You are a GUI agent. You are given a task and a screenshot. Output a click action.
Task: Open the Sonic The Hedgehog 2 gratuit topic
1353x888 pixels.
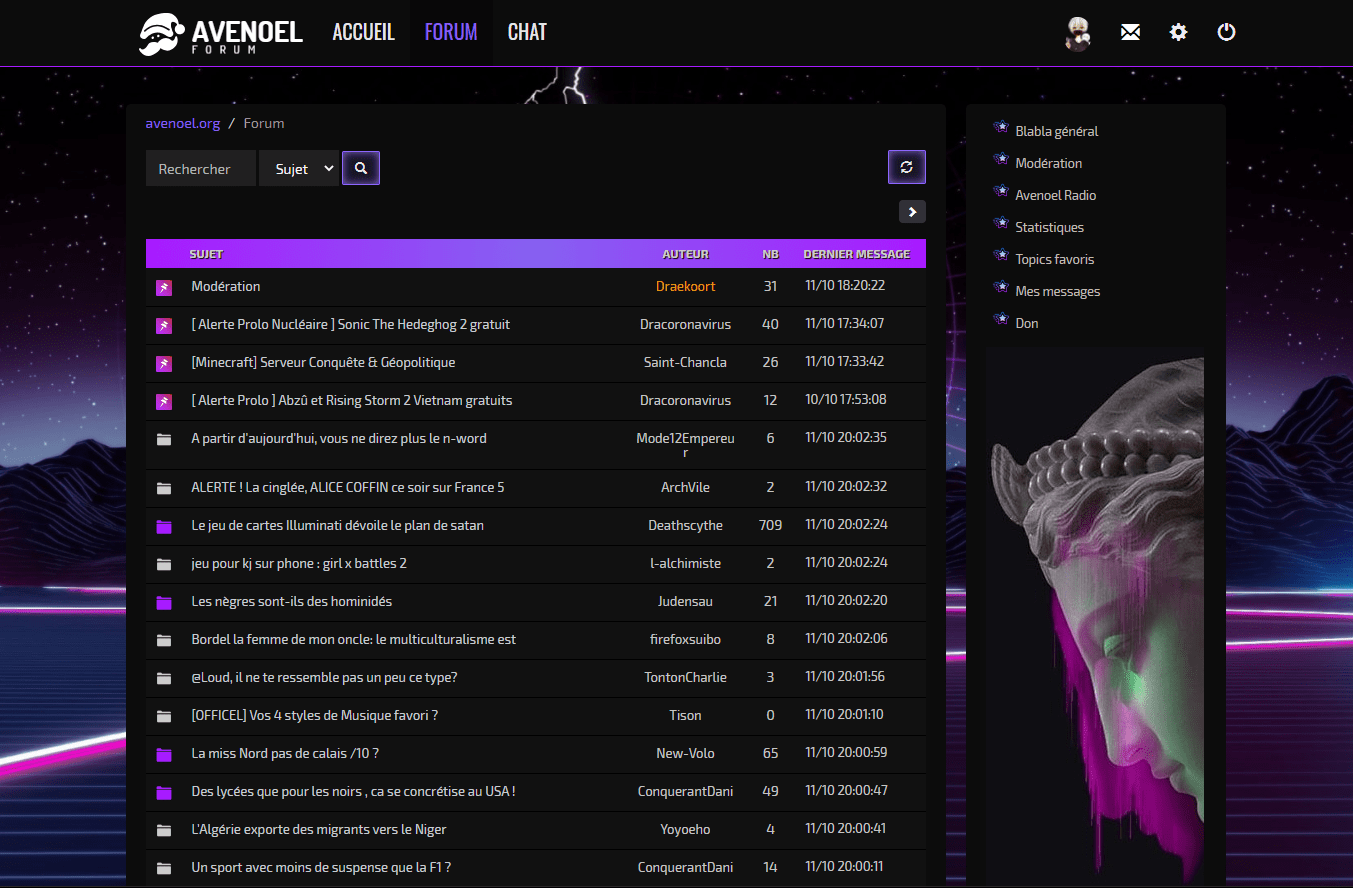click(350, 324)
